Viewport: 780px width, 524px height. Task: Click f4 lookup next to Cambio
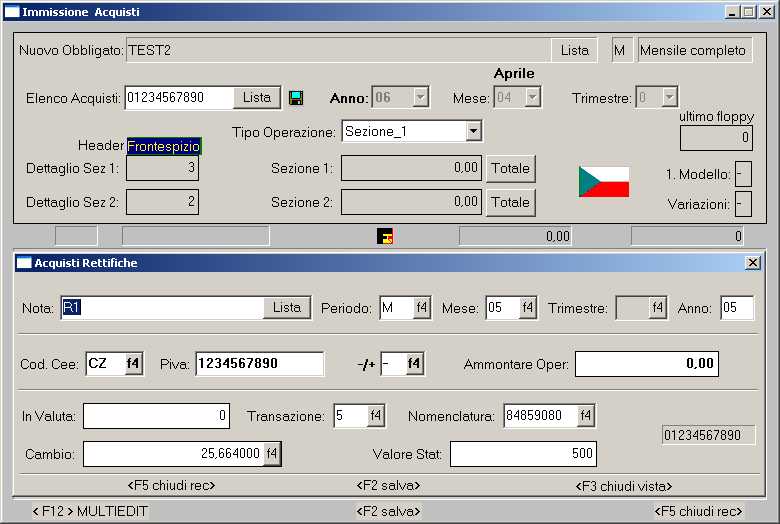pyautogui.click(x=272, y=453)
